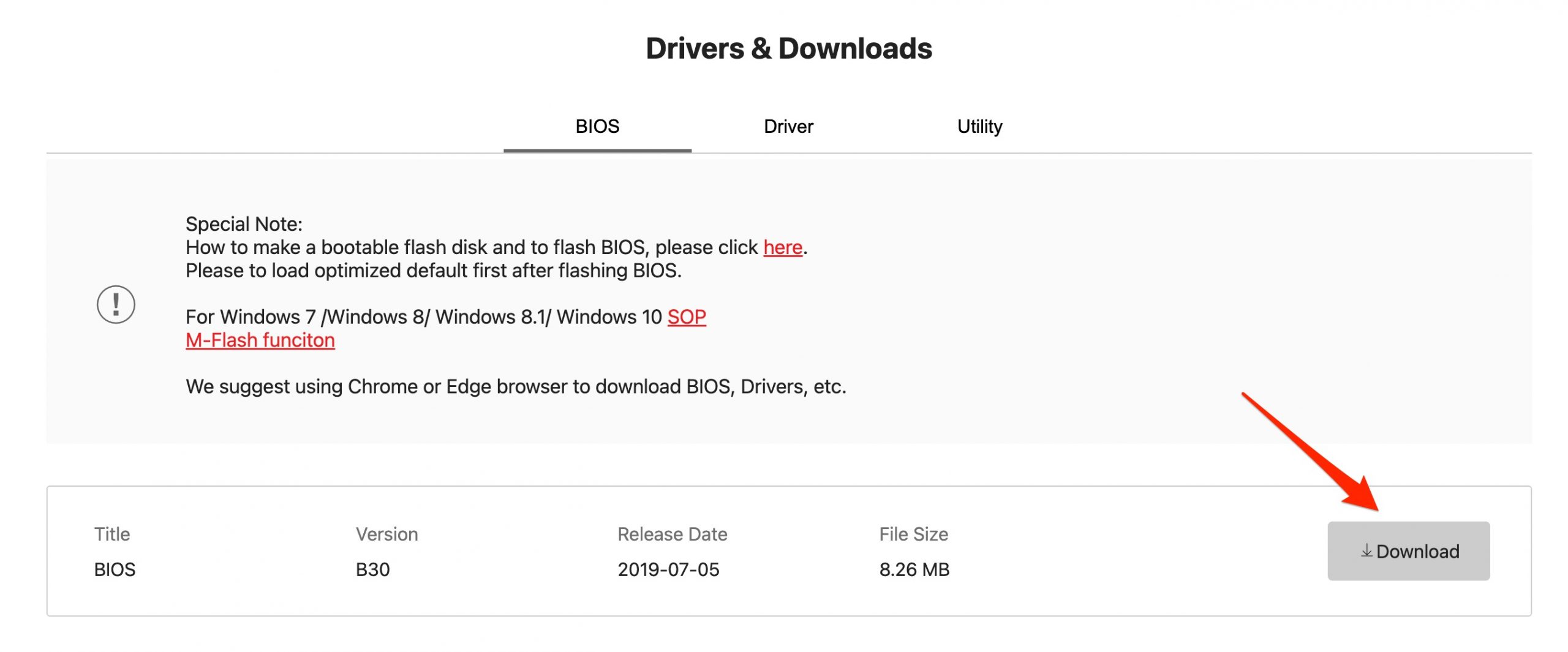Select version value B30
Screen dimensions: 1568x652
point(372,569)
